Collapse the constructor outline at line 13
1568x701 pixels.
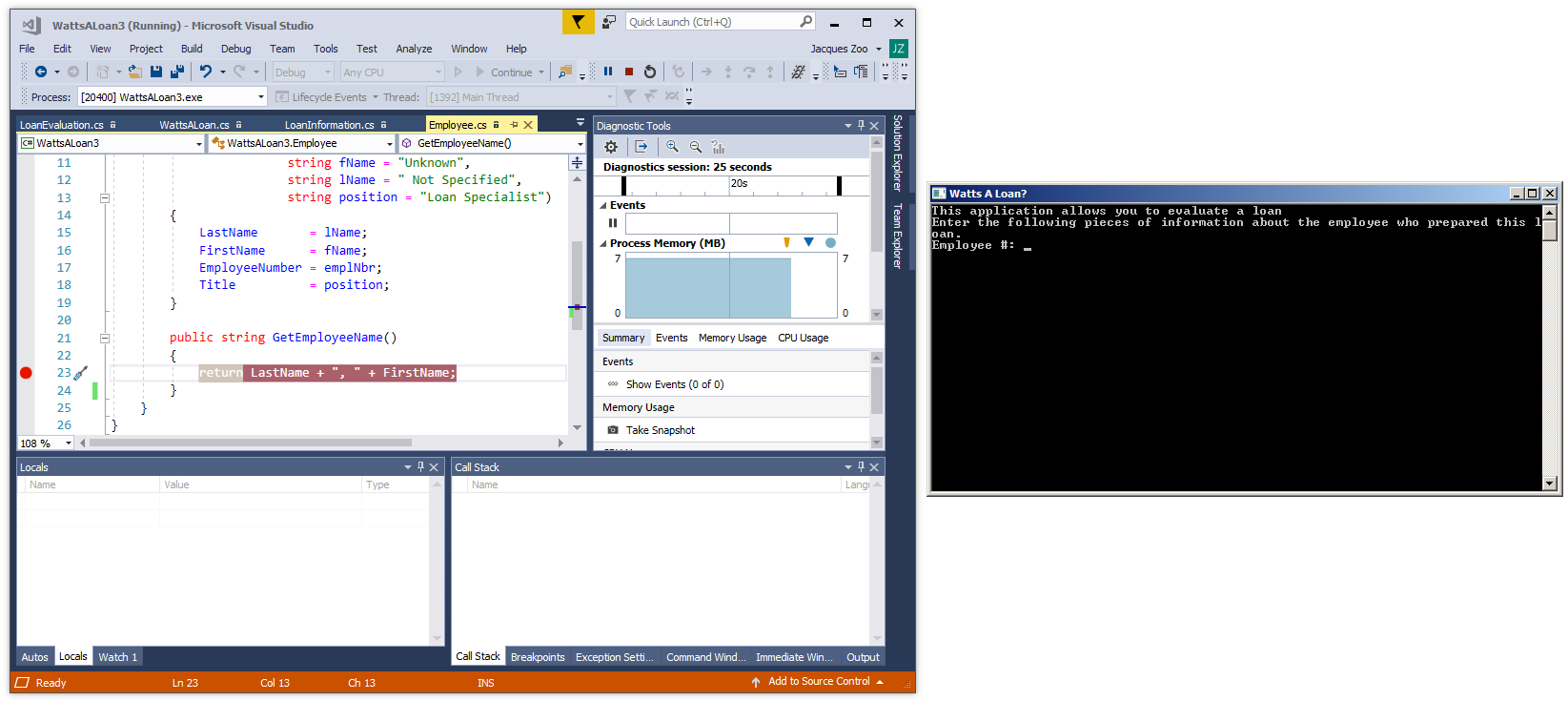point(105,198)
